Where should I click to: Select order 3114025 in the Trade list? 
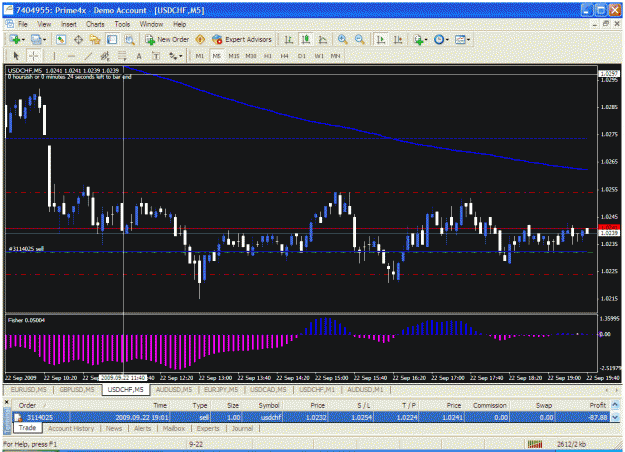(x=311, y=417)
